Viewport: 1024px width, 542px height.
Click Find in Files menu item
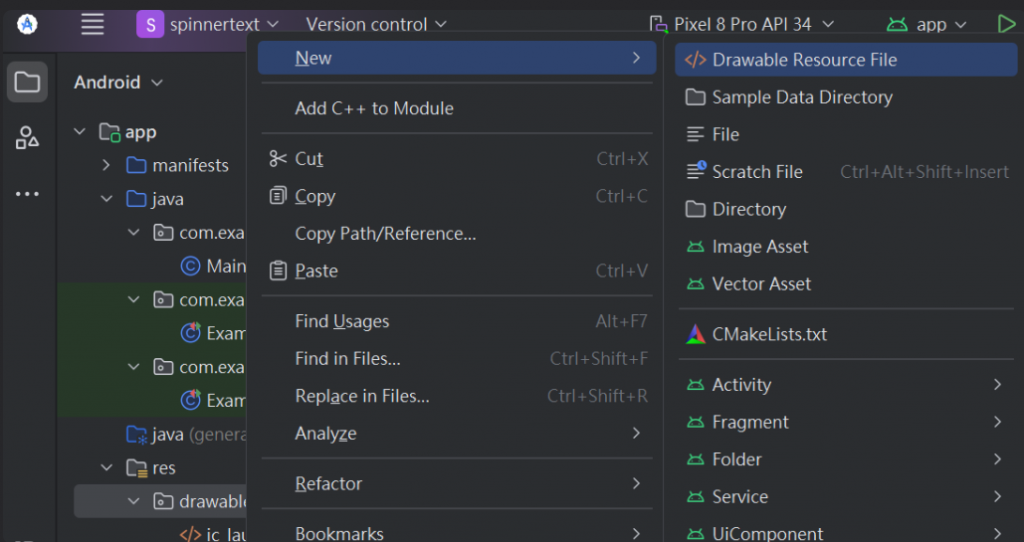(x=347, y=359)
